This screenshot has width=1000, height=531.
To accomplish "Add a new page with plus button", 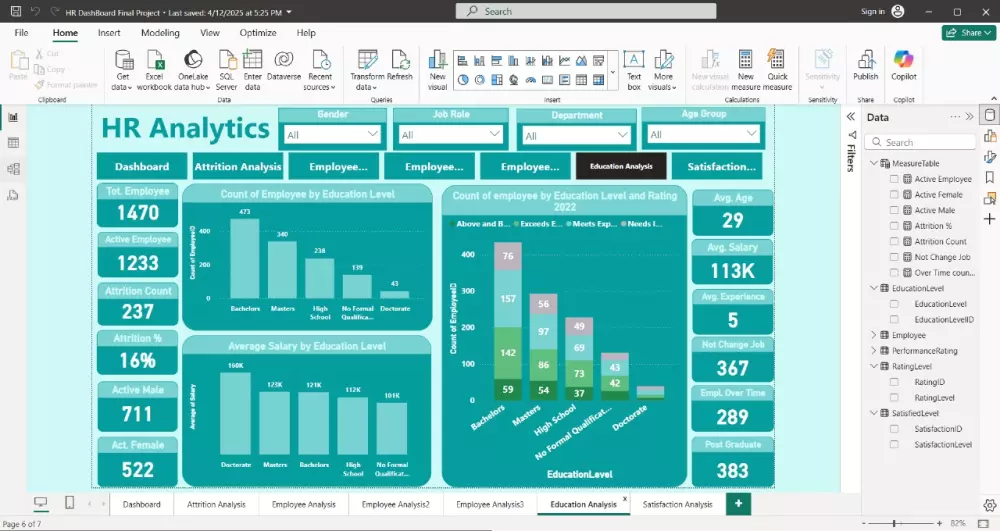I will [738, 504].
